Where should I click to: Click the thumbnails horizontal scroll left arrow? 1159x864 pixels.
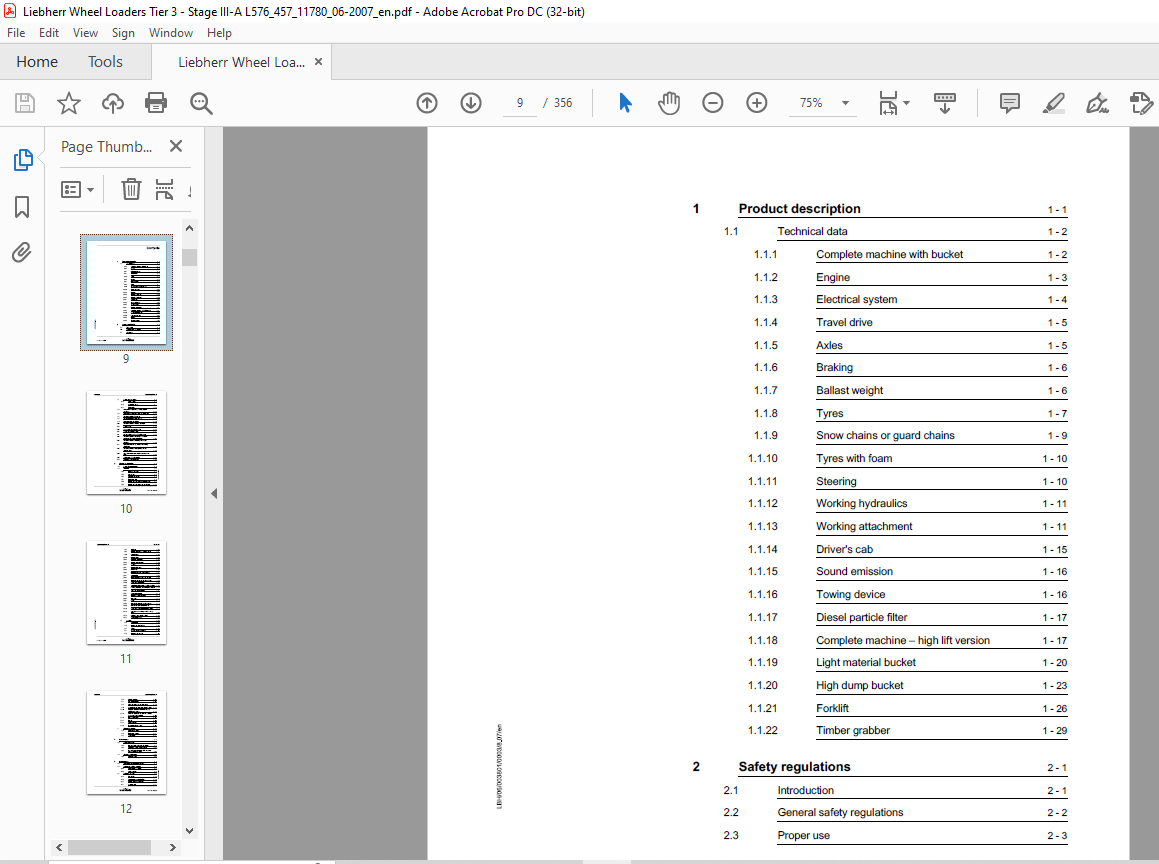point(59,847)
